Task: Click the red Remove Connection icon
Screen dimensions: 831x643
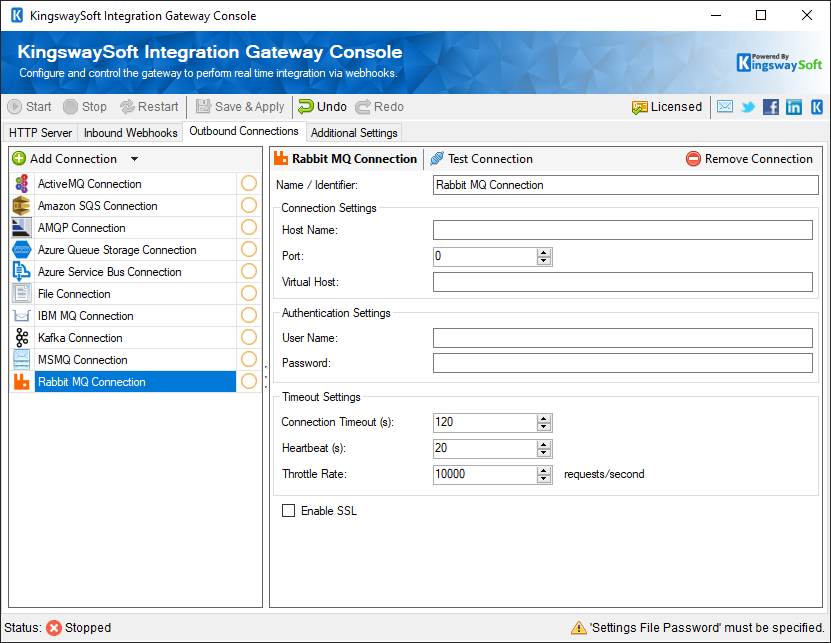Action: click(693, 158)
